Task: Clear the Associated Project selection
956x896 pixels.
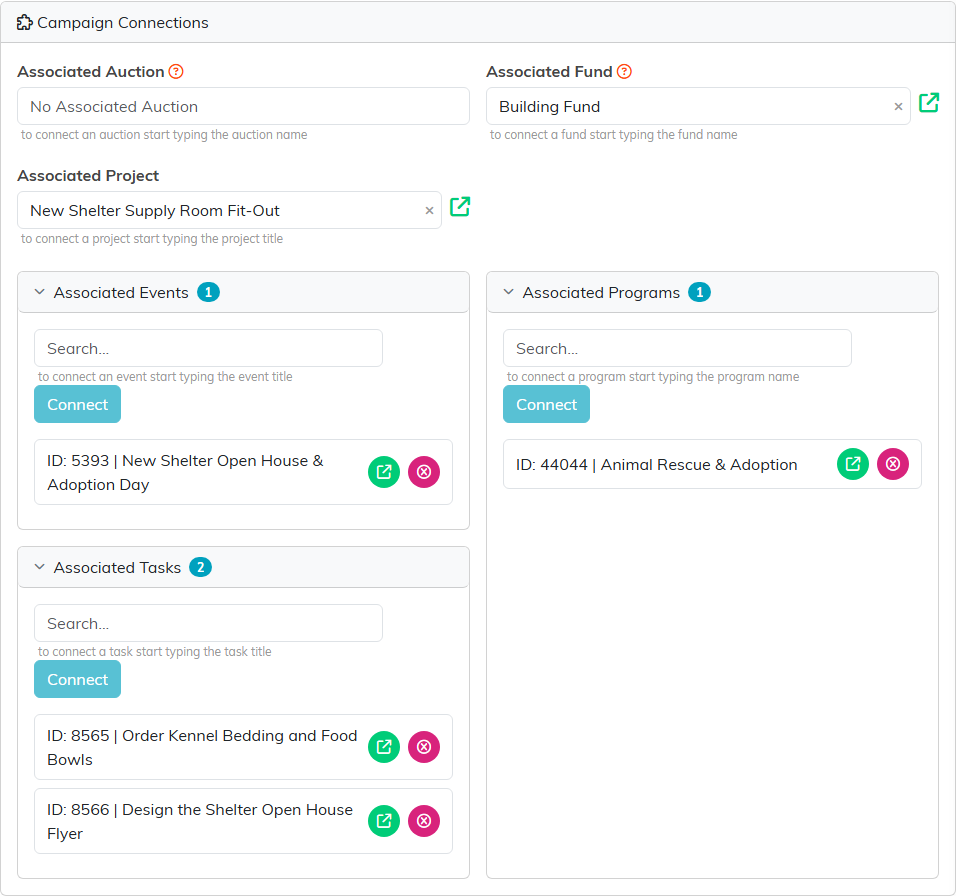Action: pyautogui.click(x=429, y=210)
